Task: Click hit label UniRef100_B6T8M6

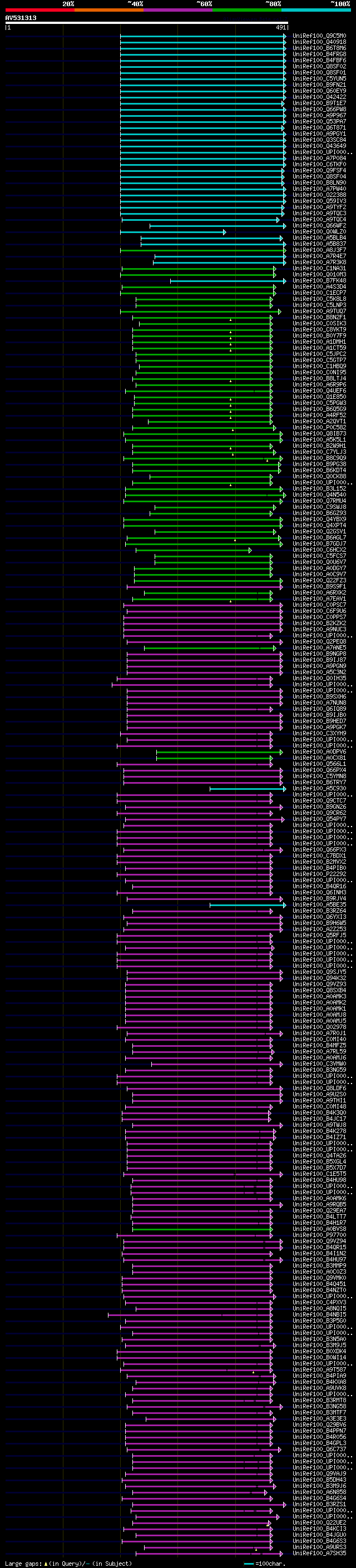Action: [319, 48]
